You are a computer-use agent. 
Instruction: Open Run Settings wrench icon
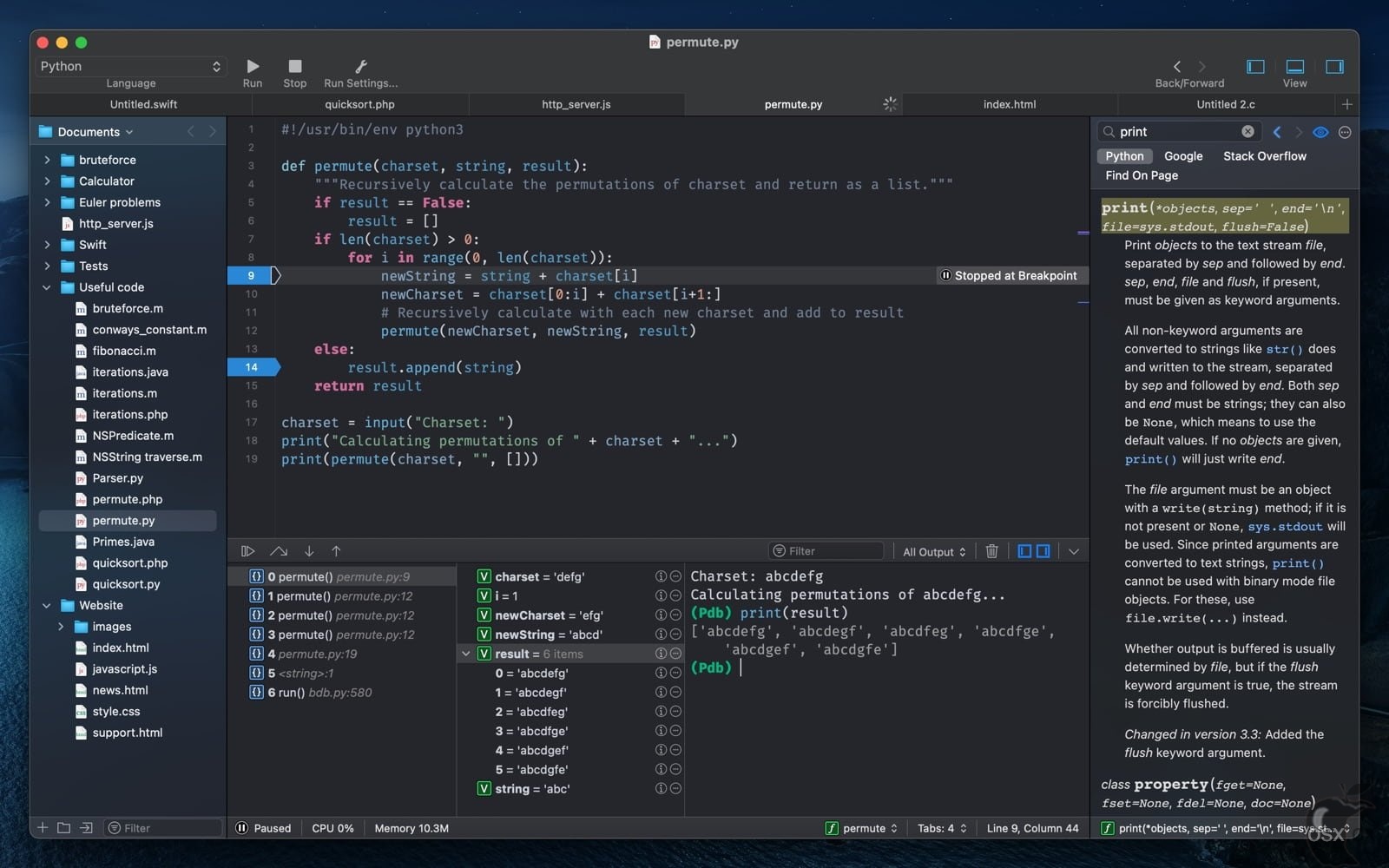point(361,66)
